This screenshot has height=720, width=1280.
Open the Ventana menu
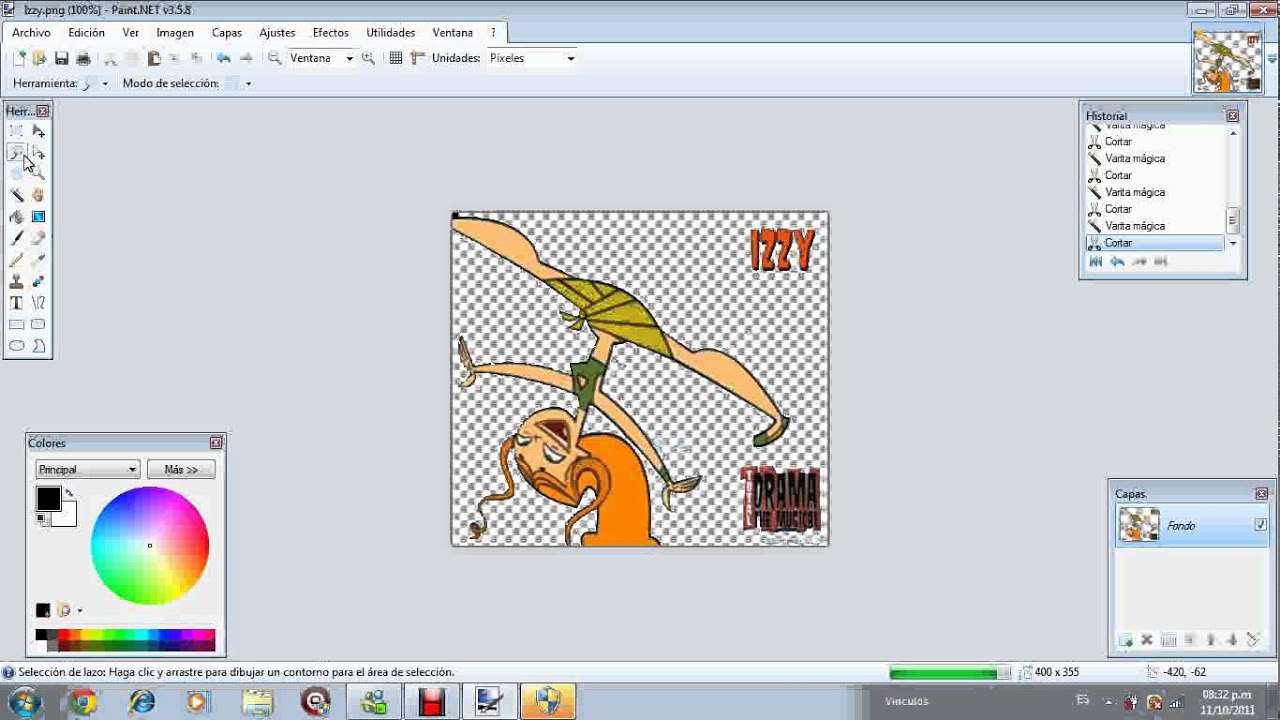(x=452, y=32)
